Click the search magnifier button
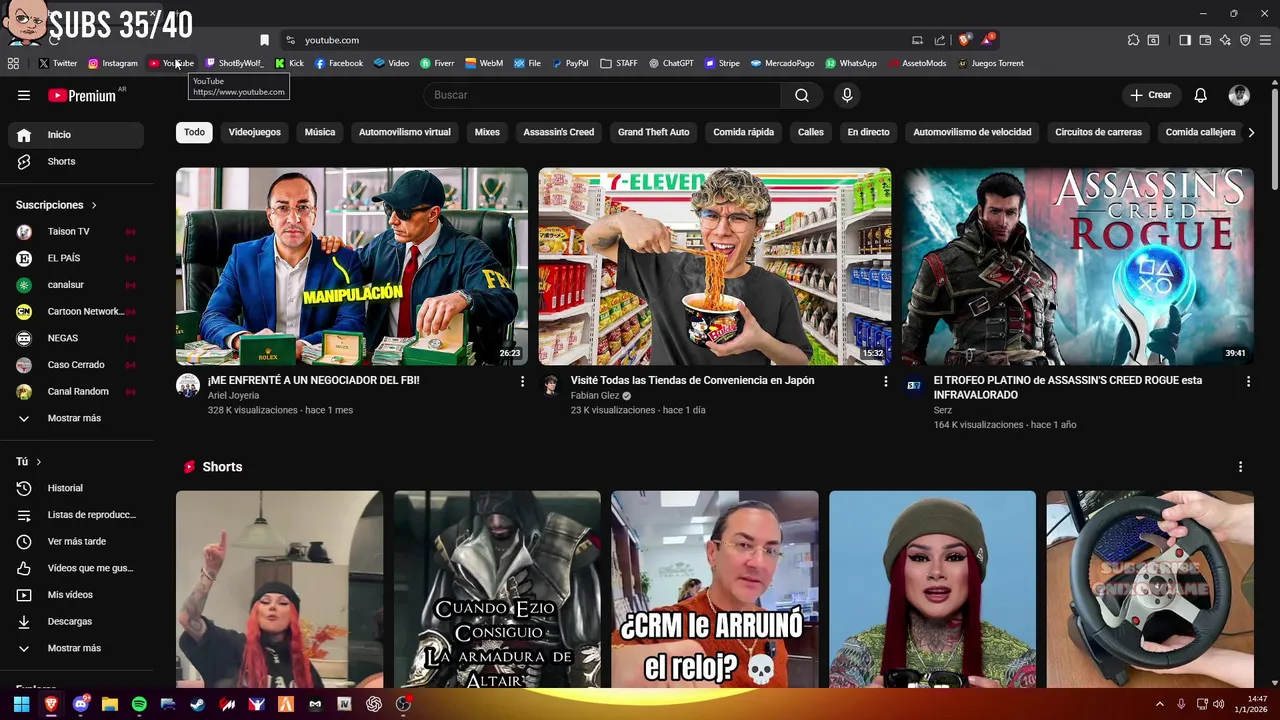1280x720 pixels. [x=802, y=95]
